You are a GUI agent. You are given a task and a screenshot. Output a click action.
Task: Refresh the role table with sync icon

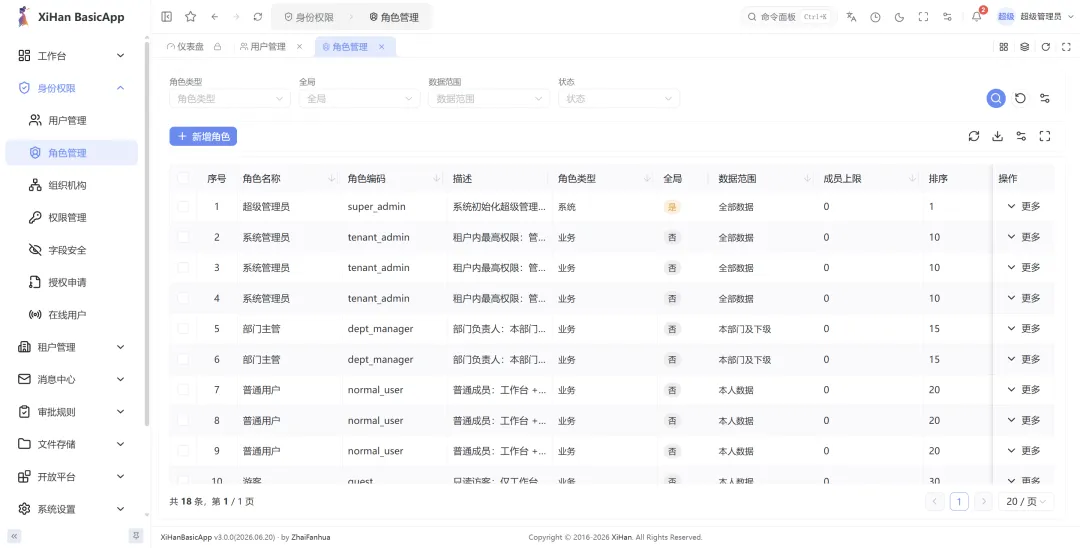coord(974,136)
